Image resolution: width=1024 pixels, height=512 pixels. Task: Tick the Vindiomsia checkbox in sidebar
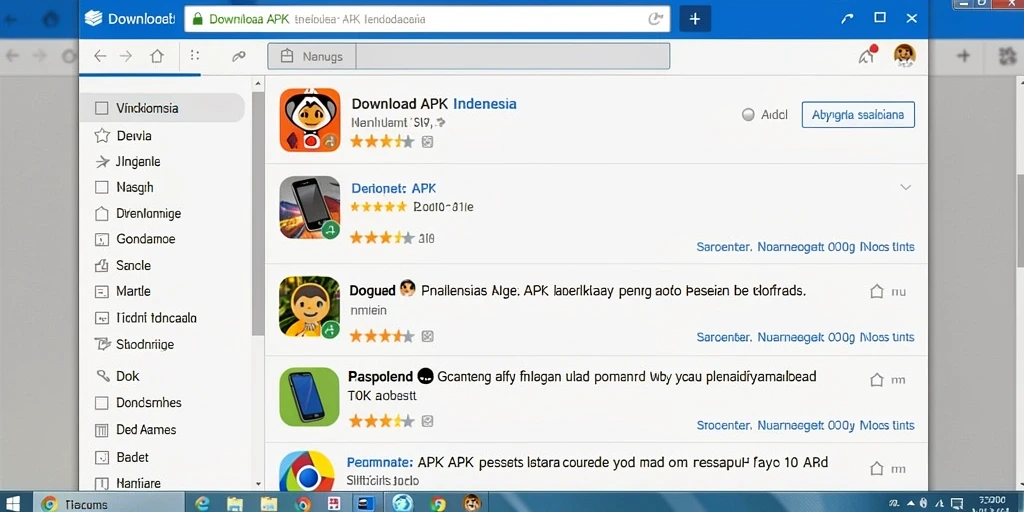101,108
